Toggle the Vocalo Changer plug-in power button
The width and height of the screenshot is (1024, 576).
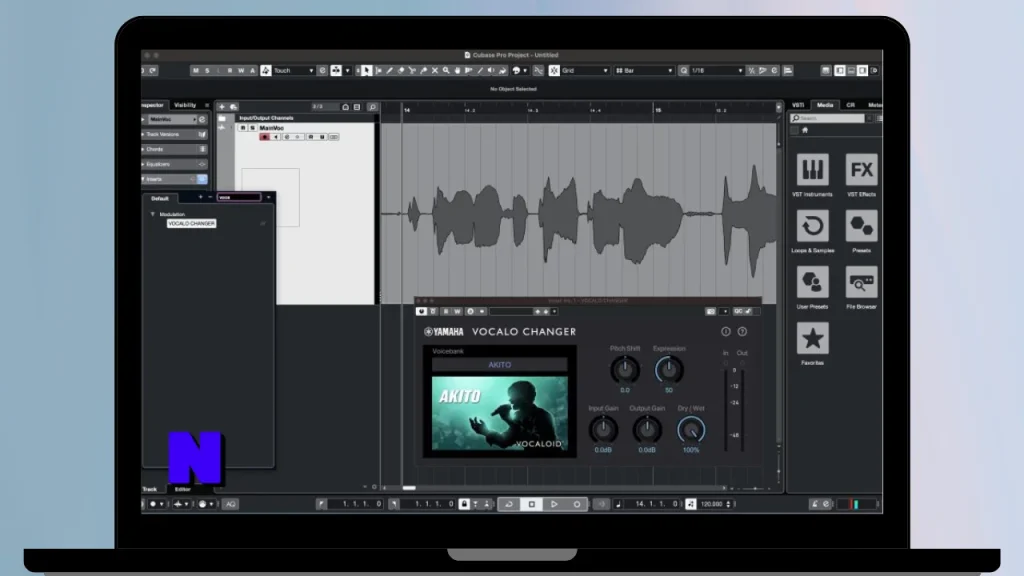[421, 312]
